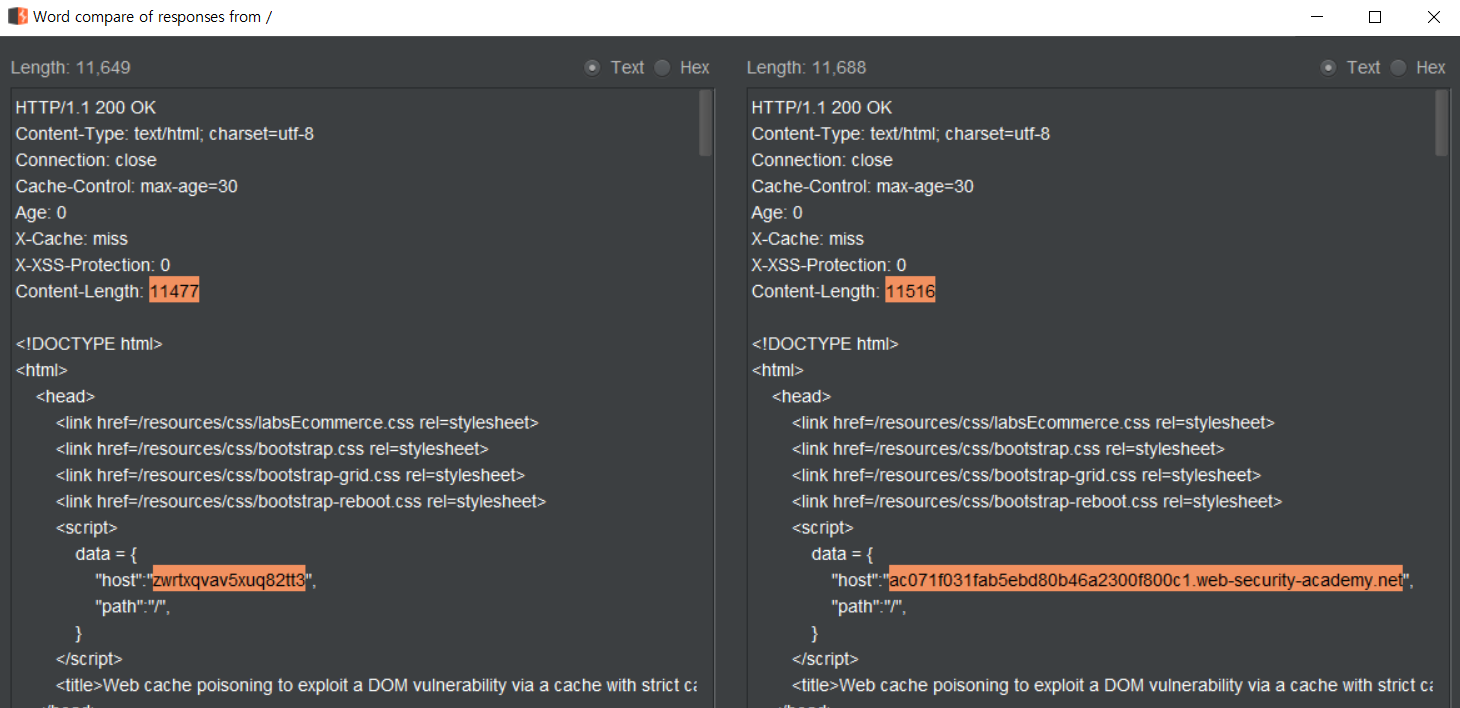This screenshot has width=1460, height=708.
Task: Click HTTP/1.1 200 OK line in left pane
Action: coord(86,107)
